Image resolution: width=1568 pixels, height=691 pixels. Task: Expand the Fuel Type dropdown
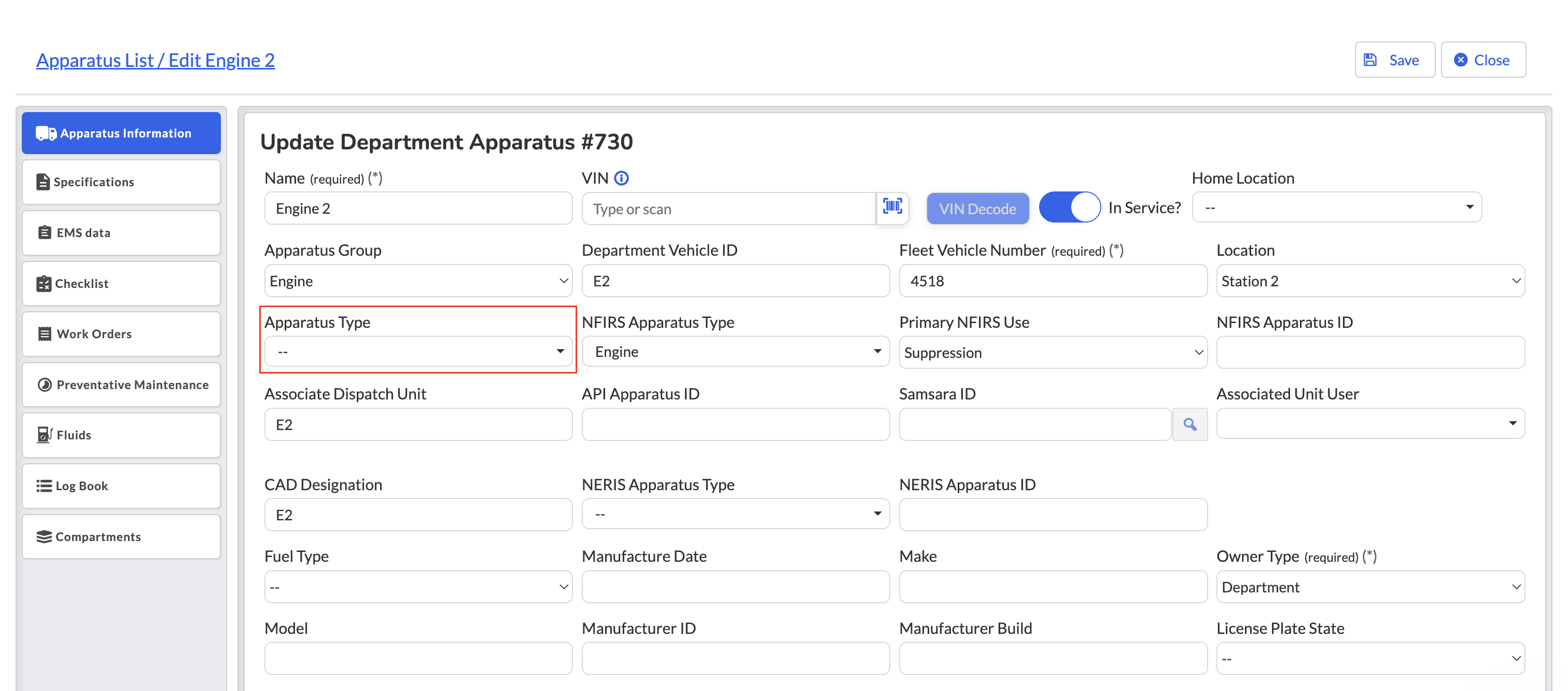click(x=418, y=587)
